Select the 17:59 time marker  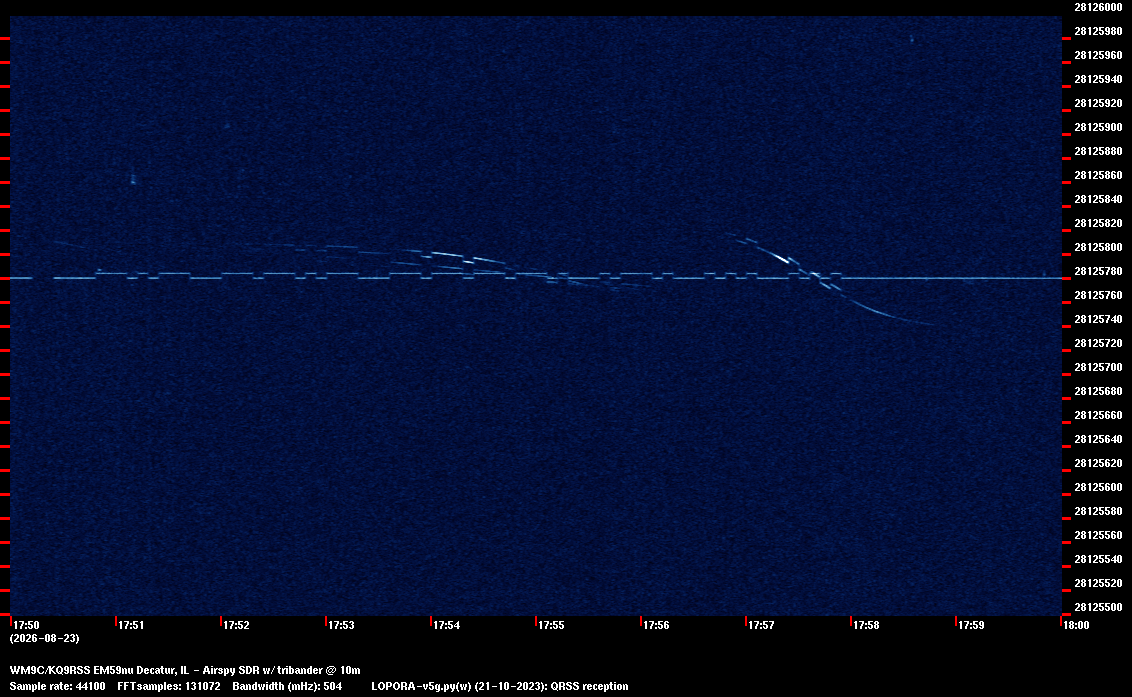971,625
